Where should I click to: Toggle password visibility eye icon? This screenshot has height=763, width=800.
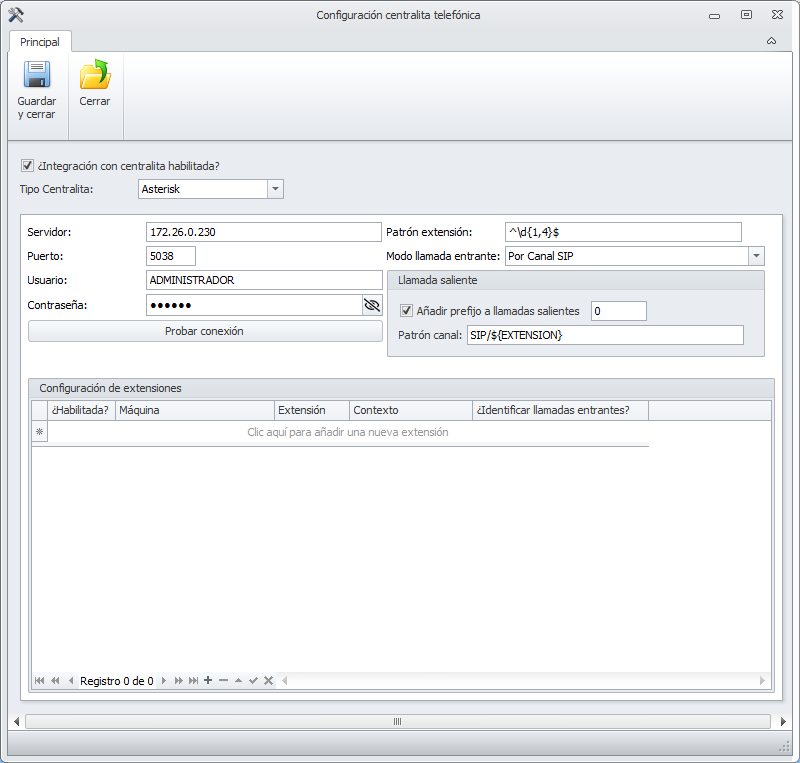tap(372, 305)
